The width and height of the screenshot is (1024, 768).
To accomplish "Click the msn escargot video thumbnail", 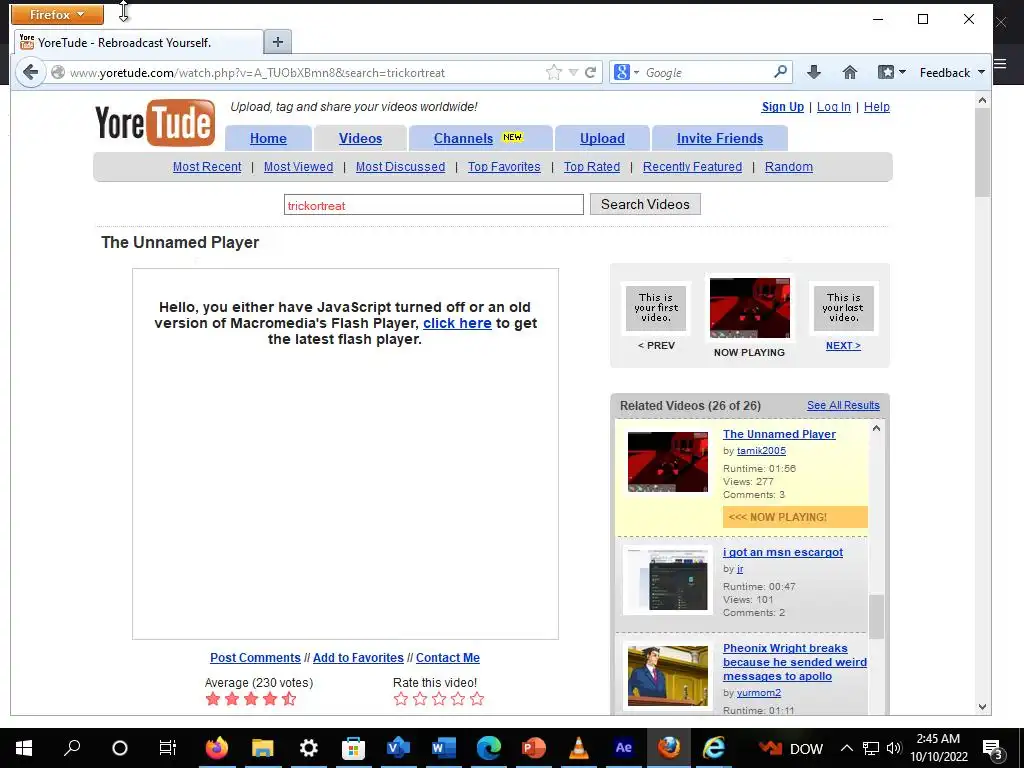I will 667,580.
